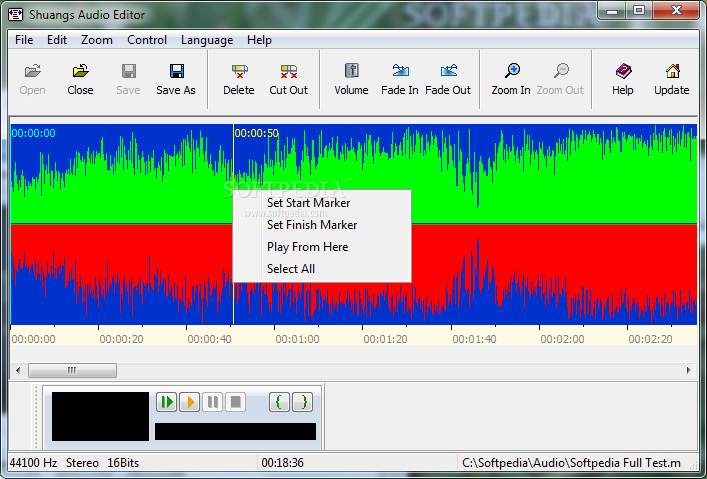Close the Shuangs Audio Editor window
The image size is (707, 479).
[x=676, y=11]
